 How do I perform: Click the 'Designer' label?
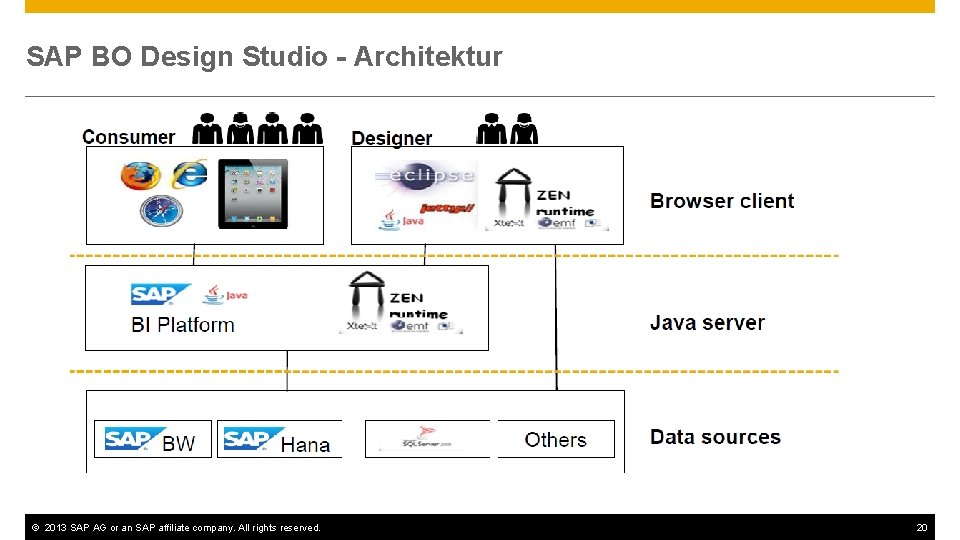point(392,138)
